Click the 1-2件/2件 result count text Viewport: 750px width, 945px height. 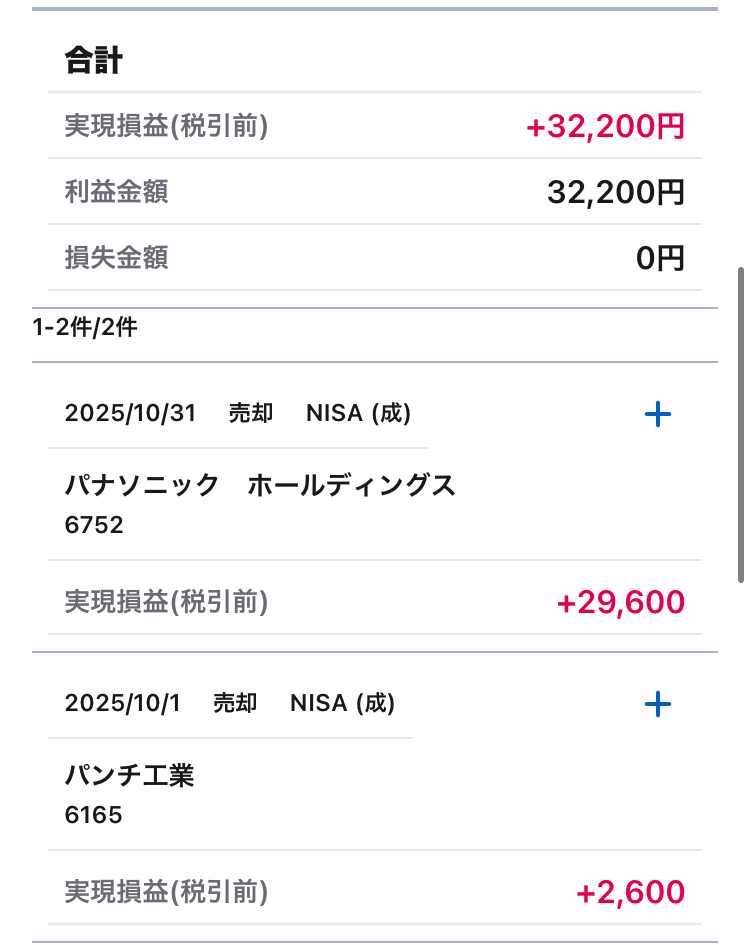pyautogui.click(x=84, y=328)
